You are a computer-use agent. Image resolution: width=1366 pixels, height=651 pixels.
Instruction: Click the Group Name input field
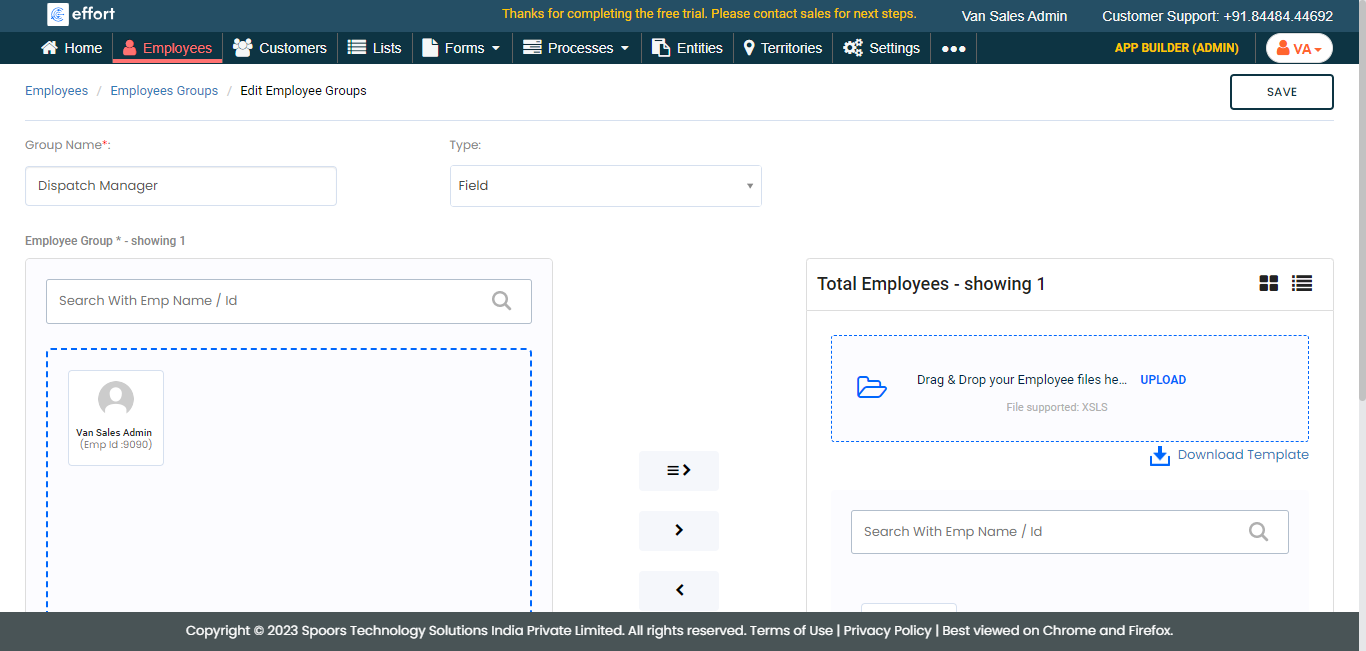pos(181,186)
